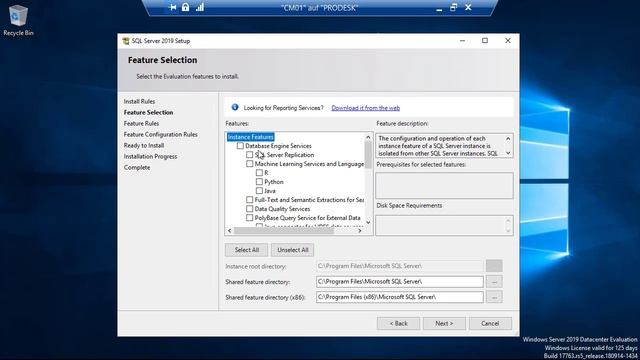Click the Prerequisites for selected features box
The image size is (640, 360).
(444, 185)
